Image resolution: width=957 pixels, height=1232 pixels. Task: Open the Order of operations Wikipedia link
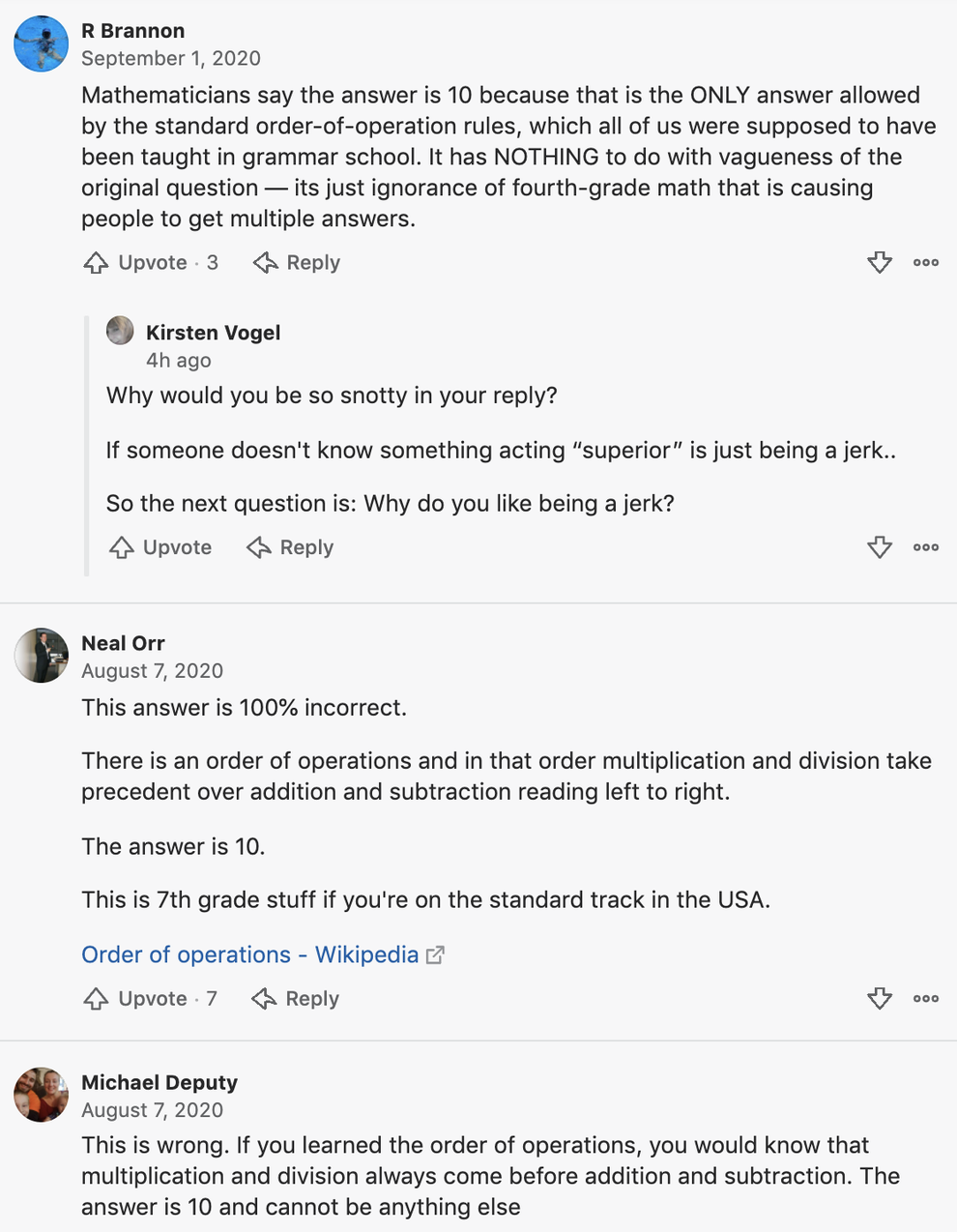pyautogui.click(x=246, y=954)
